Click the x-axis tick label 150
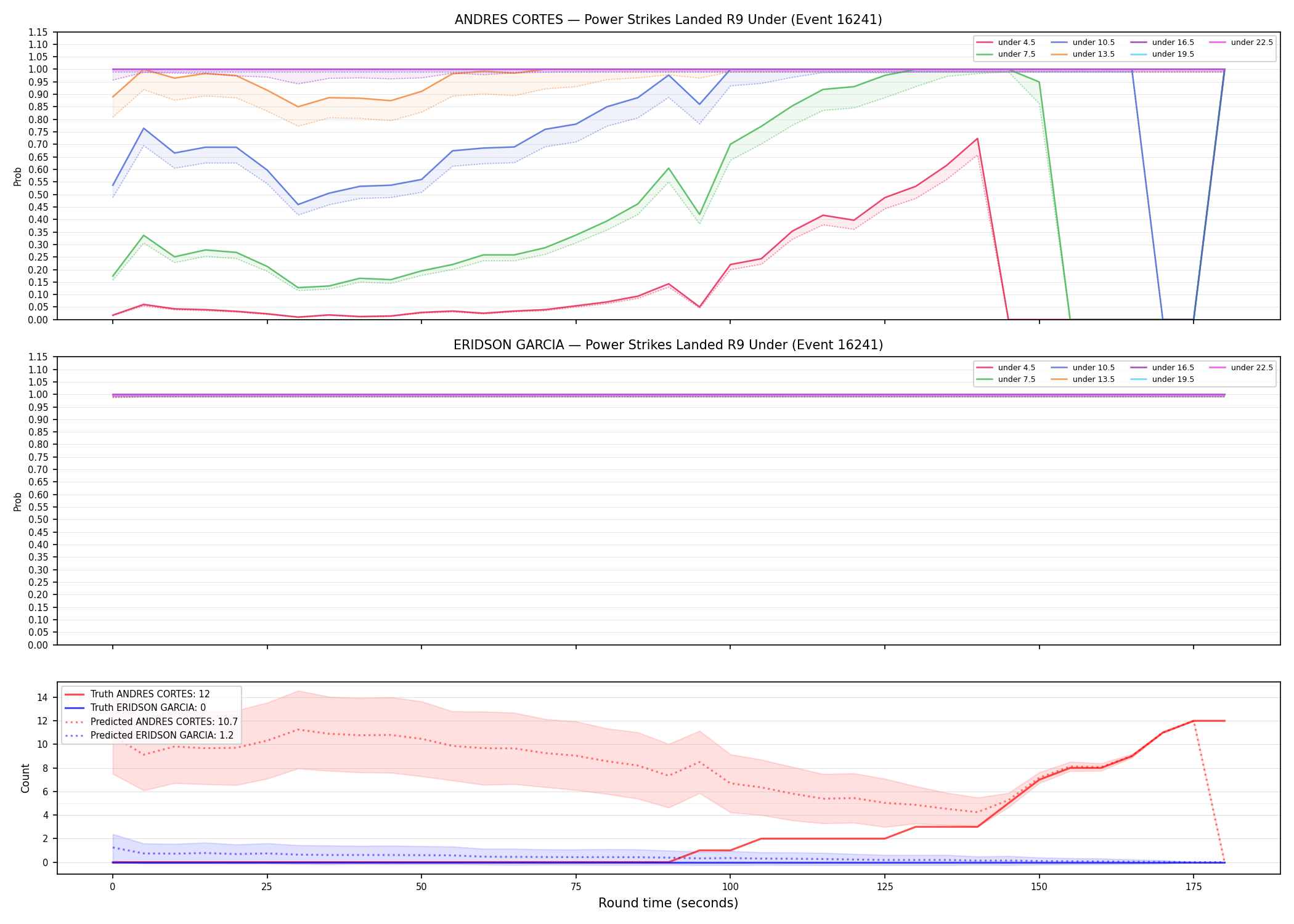Image resolution: width=1294 pixels, height=924 pixels. [x=1039, y=887]
